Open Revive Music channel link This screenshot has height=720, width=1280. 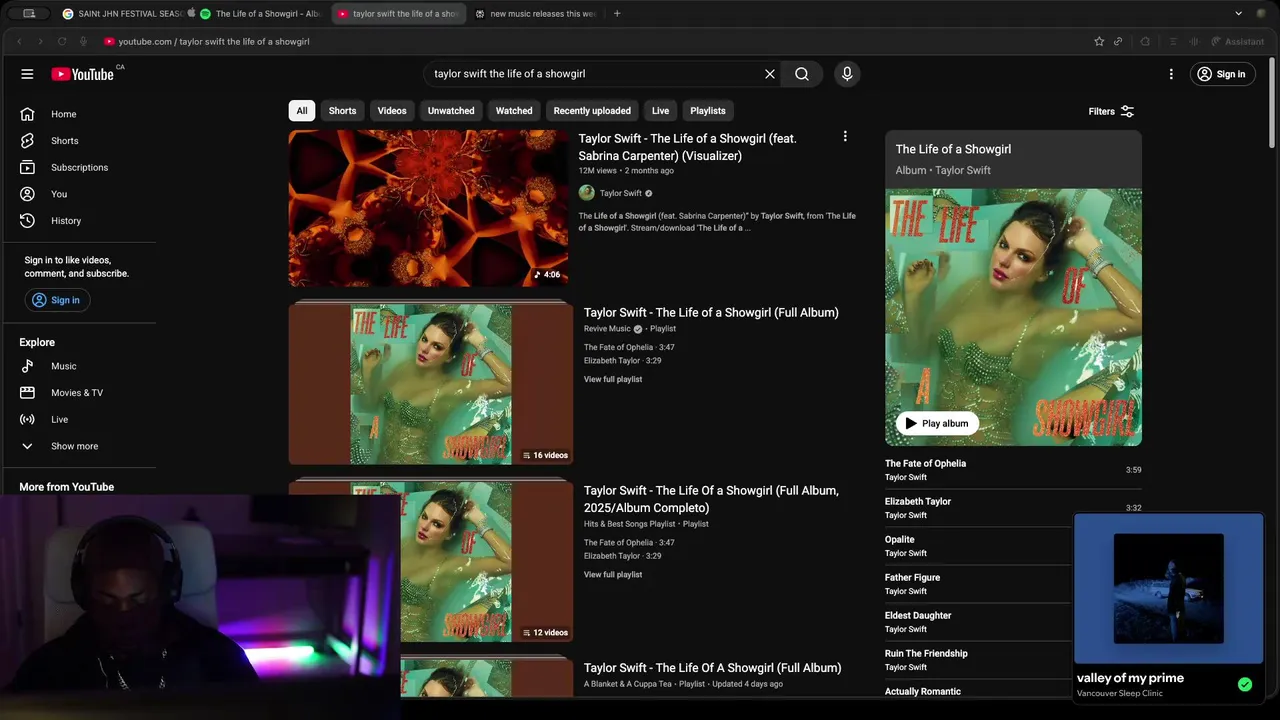click(607, 329)
